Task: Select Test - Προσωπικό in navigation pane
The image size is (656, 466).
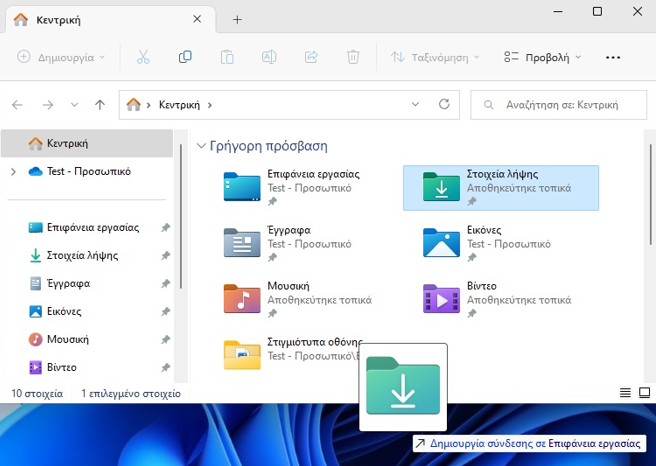Action: coord(89,172)
